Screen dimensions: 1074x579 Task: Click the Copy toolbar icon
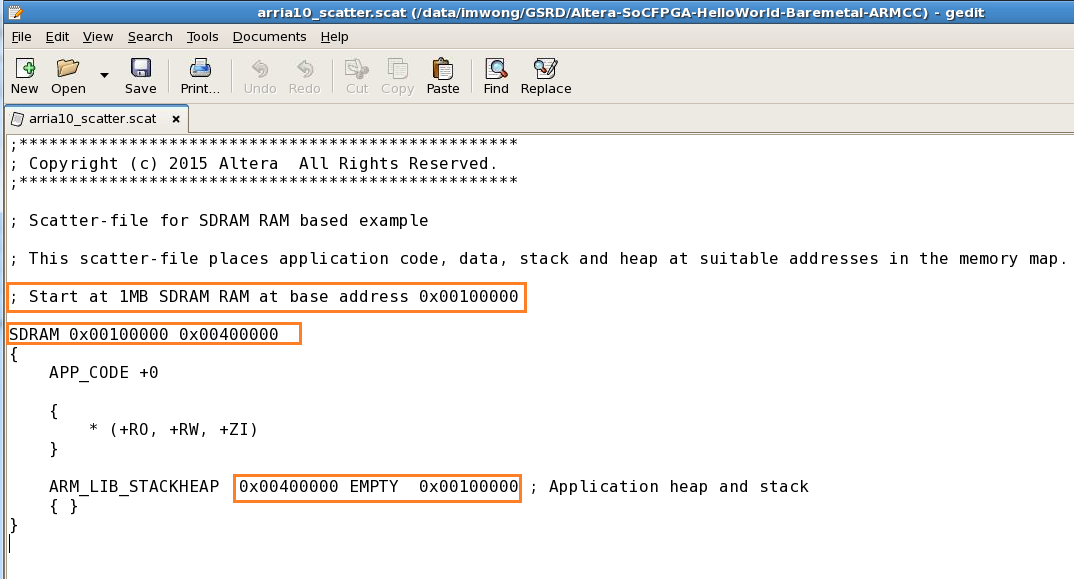[397, 69]
